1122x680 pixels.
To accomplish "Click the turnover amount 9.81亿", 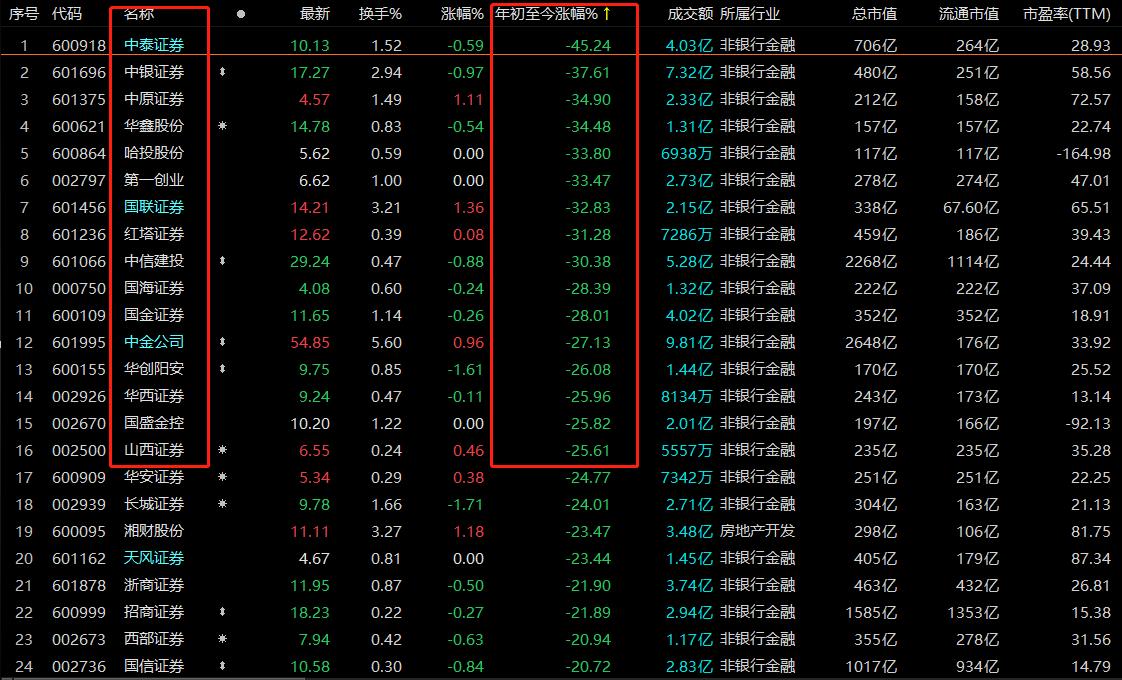I will [x=690, y=342].
